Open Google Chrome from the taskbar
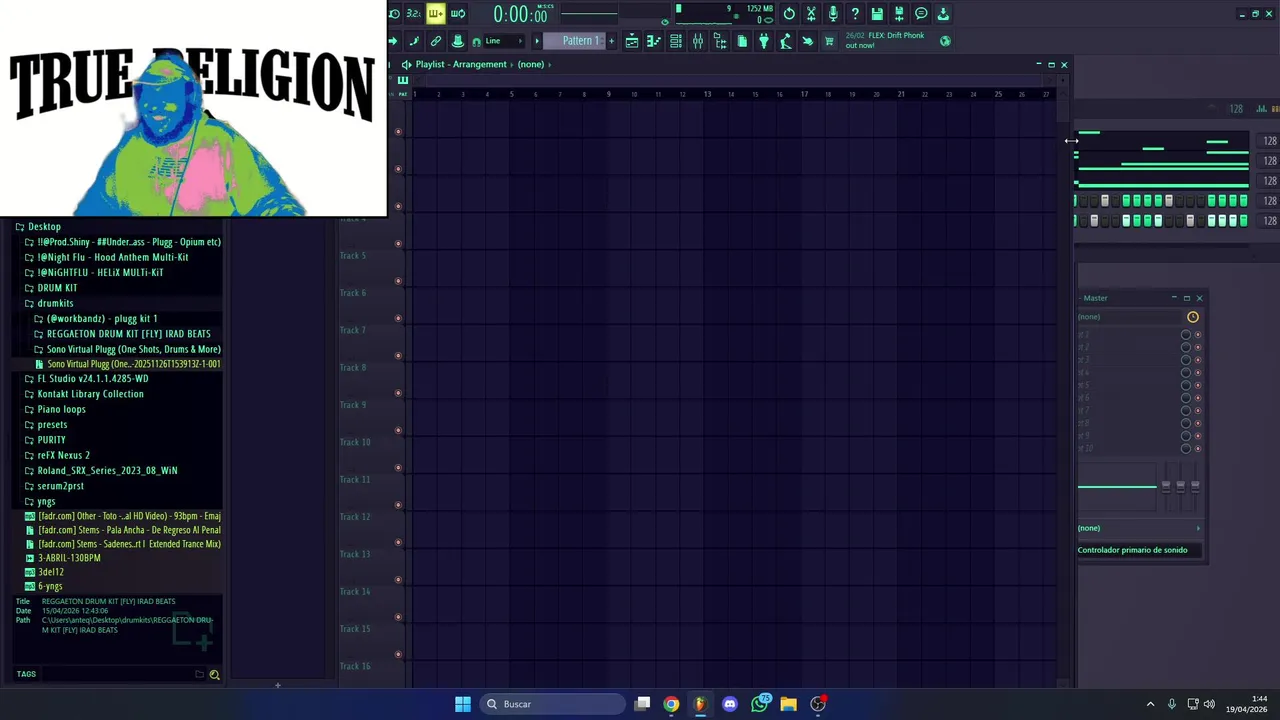The height and width of the screenshot is (720, 1280). pos(671,704)
